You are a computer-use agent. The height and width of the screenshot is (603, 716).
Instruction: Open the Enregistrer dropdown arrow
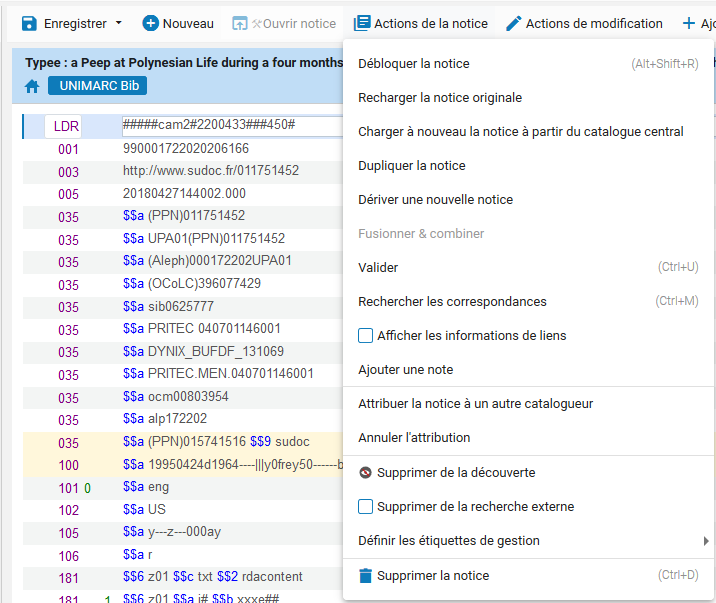click(x=118, y=23)
